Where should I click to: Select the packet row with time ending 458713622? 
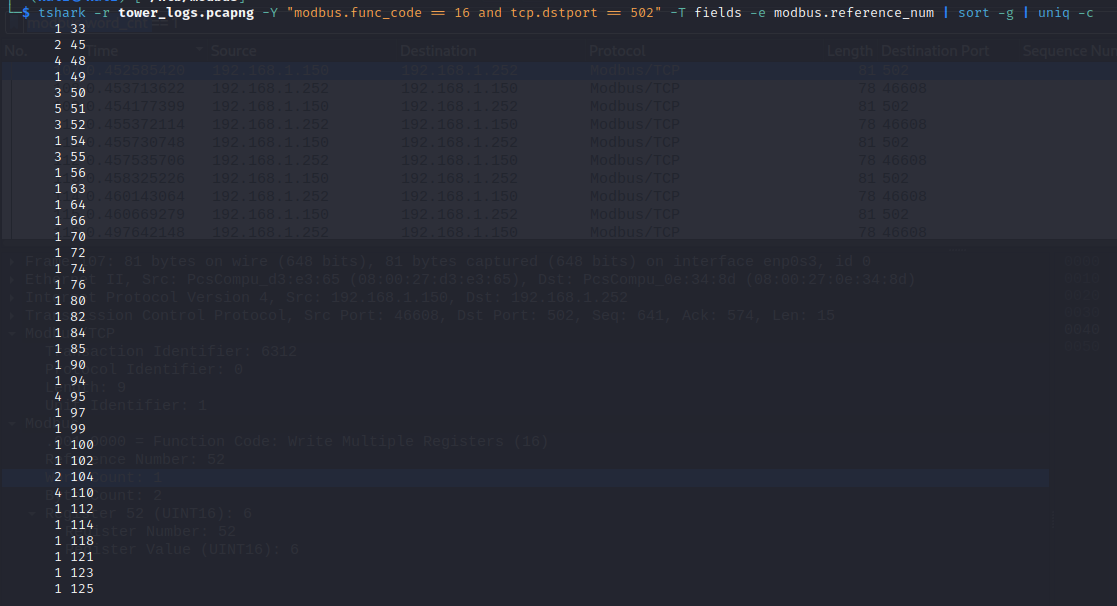(500, 89)
